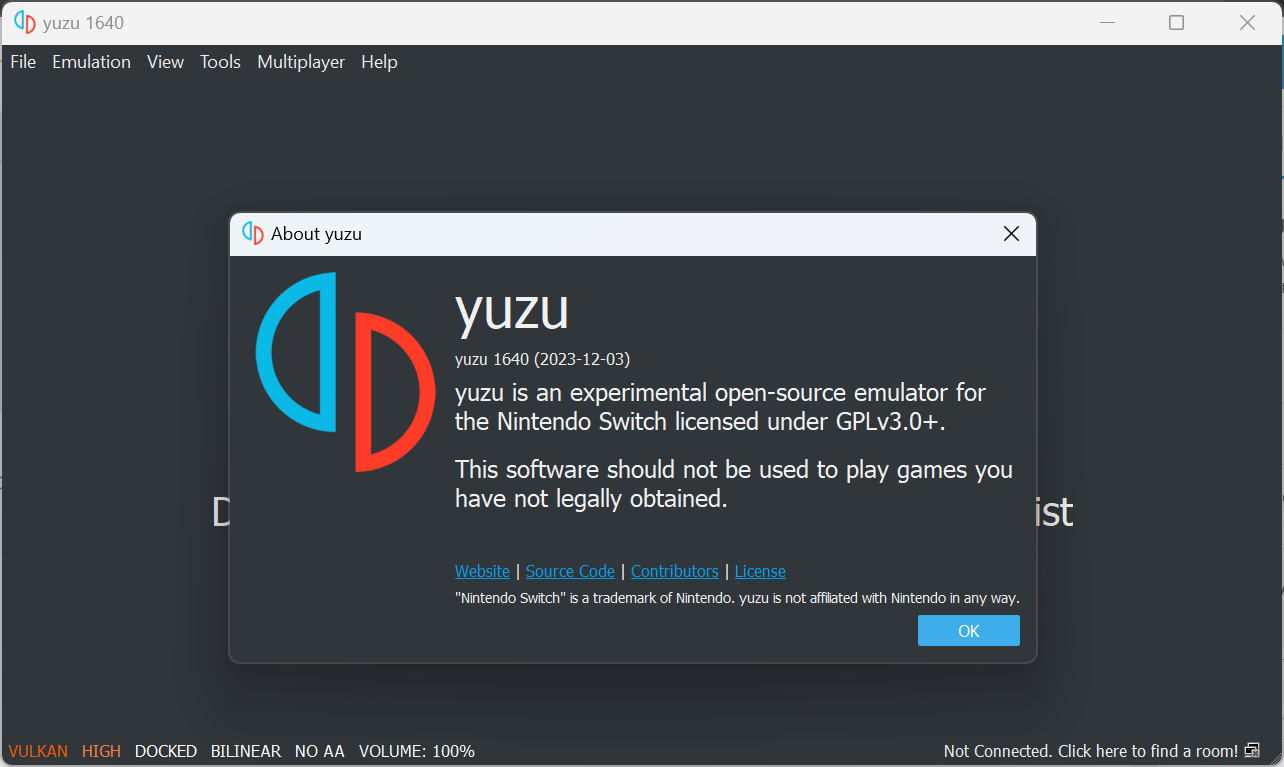Open the Tools menu
The height and width of the screenshot is (767, 1284).
click(220, 62)
